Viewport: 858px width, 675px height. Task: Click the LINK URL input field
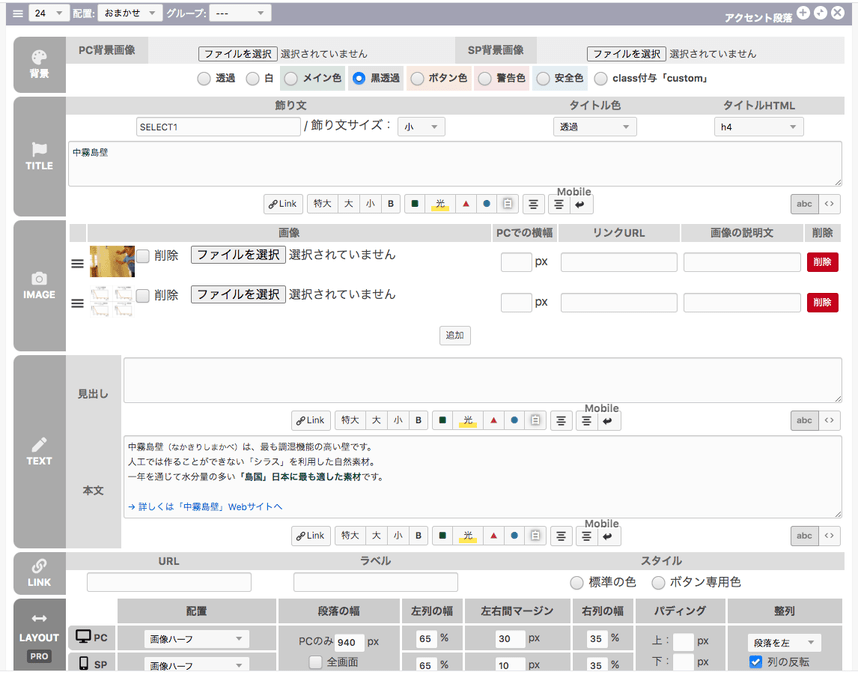click(x=169, y=582)
